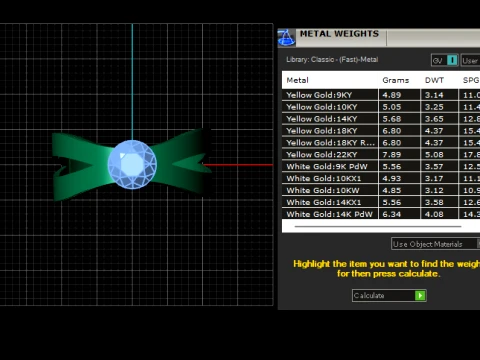Select the White Gold:14KX1 row
The width and height of the screenshot is (480, 360).
pos(381,202)
